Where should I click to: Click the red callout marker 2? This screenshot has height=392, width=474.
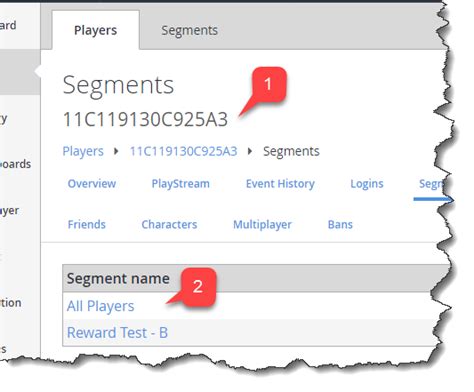pos(198,286)
